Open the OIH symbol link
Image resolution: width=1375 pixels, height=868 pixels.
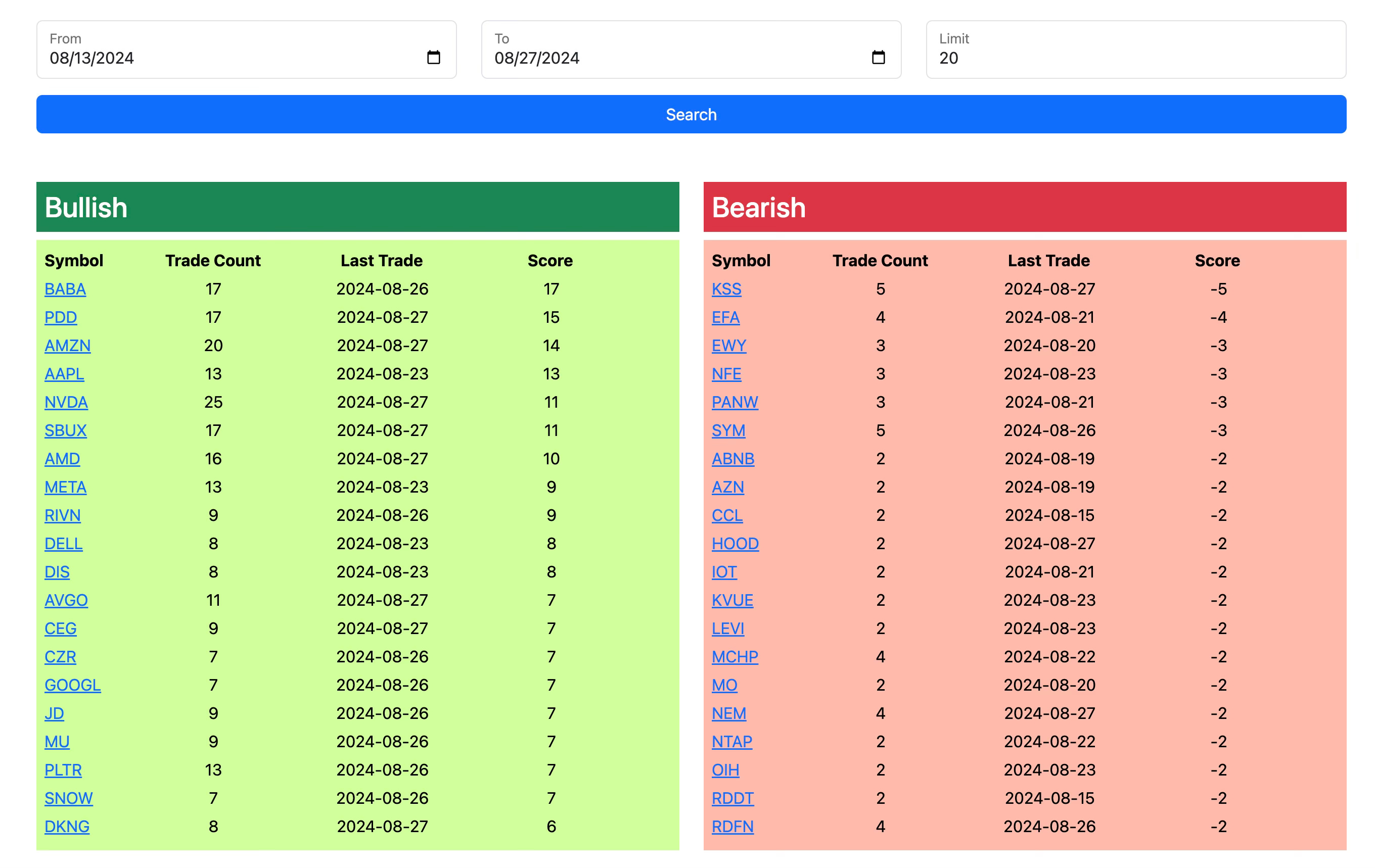pyautogui.click(x=725, y=770)
